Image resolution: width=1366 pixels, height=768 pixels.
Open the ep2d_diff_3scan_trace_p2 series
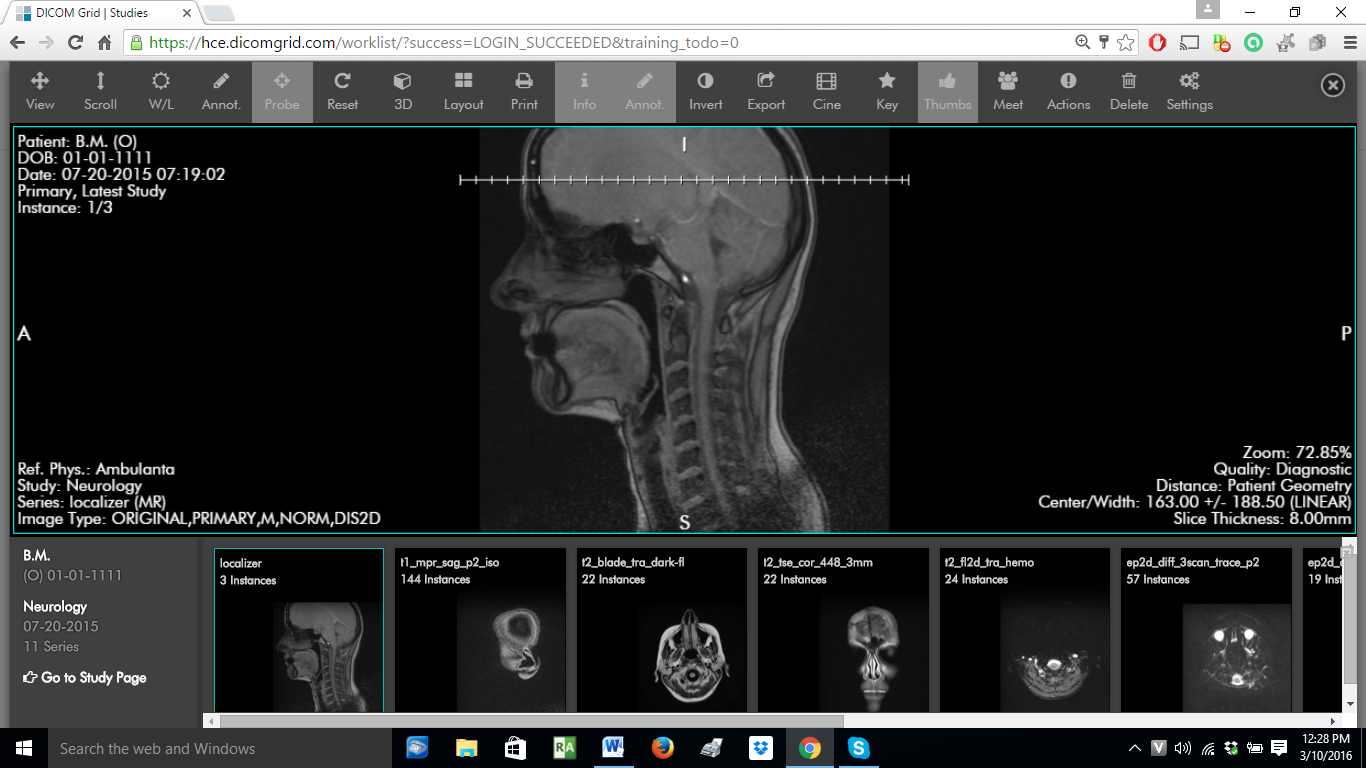pos(1207,630)
